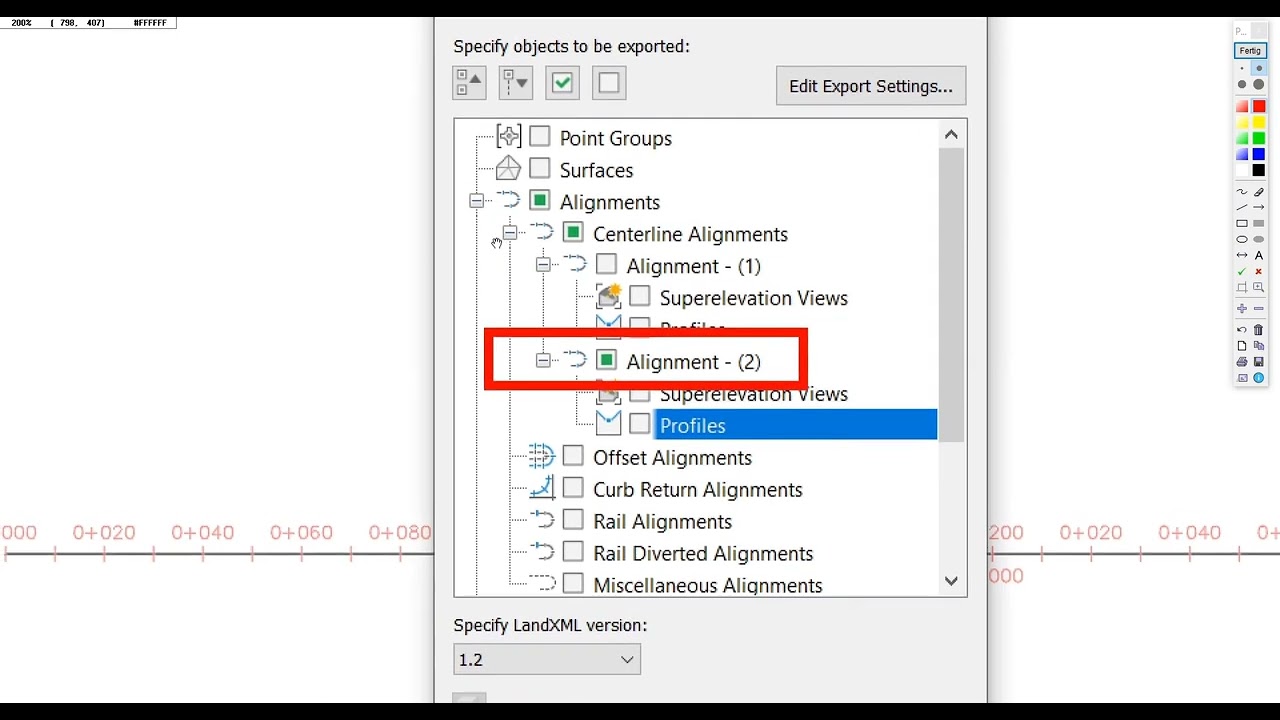Select the text 'A' annotation tool

(1259, 255)
